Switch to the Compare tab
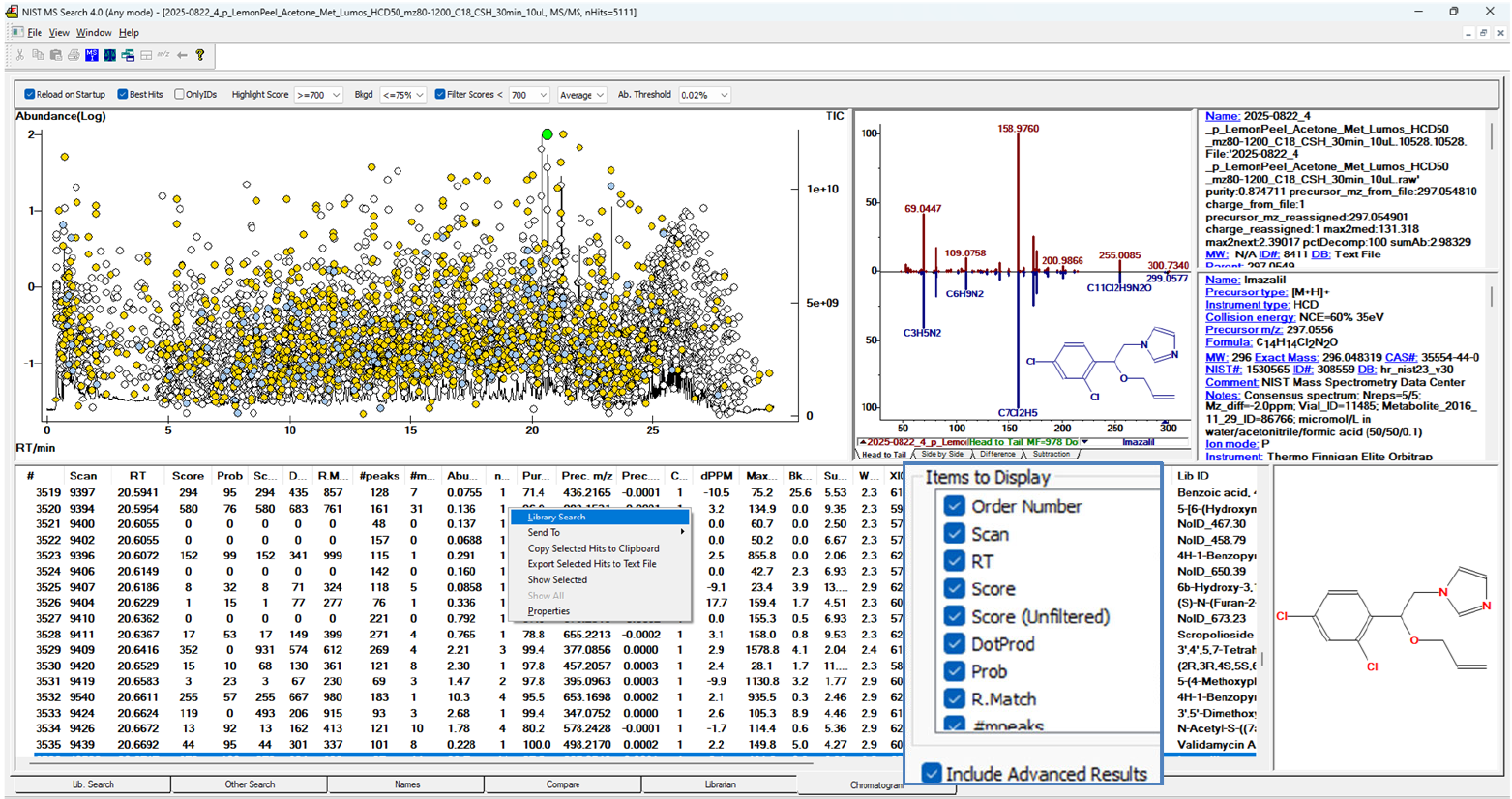 (563, 784)
